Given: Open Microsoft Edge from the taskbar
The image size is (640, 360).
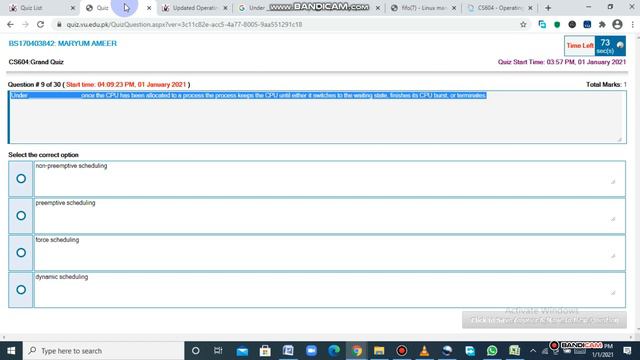Looking at the screenshot, I should [334, 351].
